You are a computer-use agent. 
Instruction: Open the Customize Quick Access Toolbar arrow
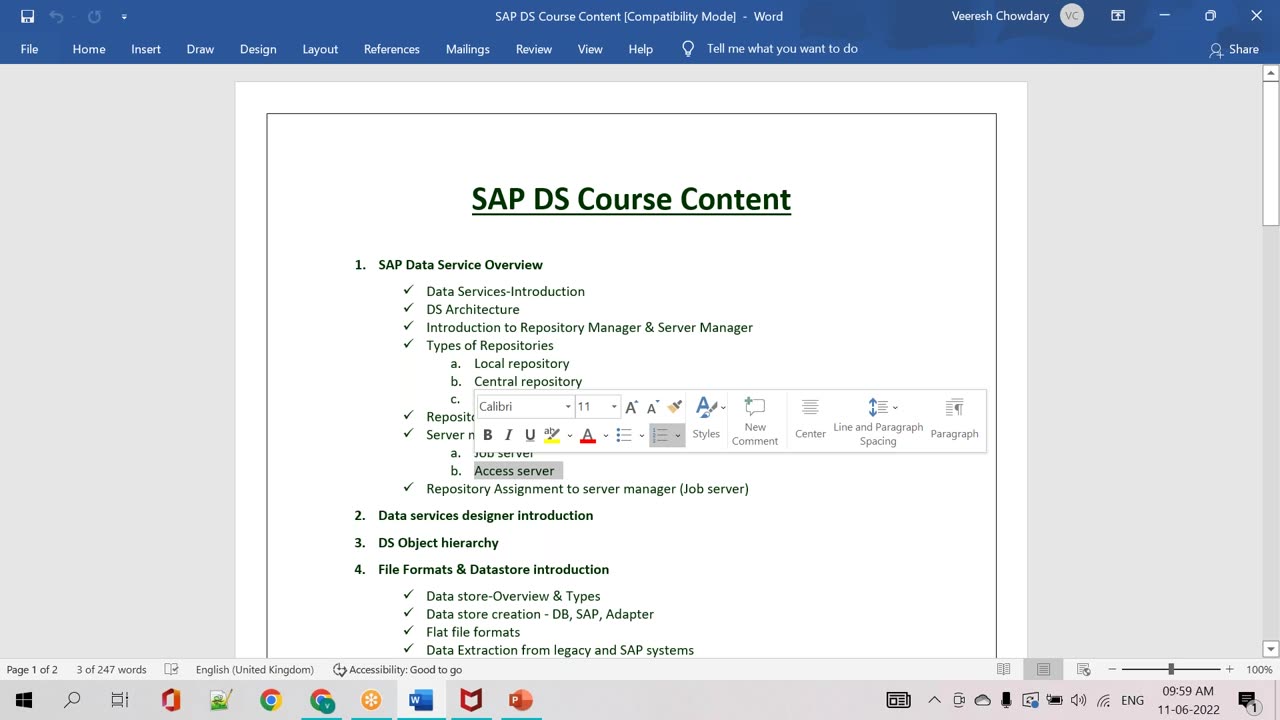[x=124, y=16]
